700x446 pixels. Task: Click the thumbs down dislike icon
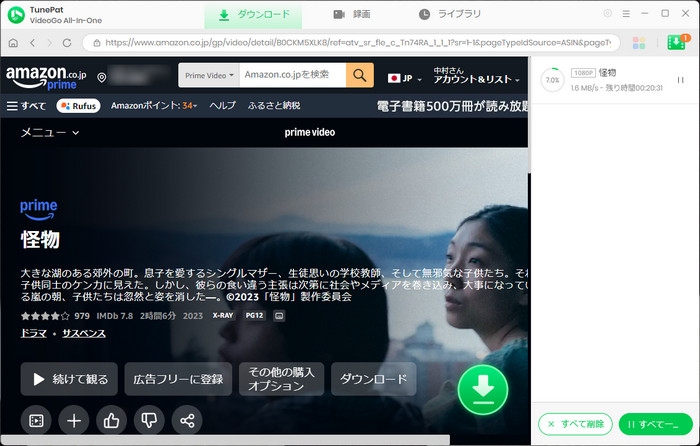pyautogui.click(x=149, y=420)
